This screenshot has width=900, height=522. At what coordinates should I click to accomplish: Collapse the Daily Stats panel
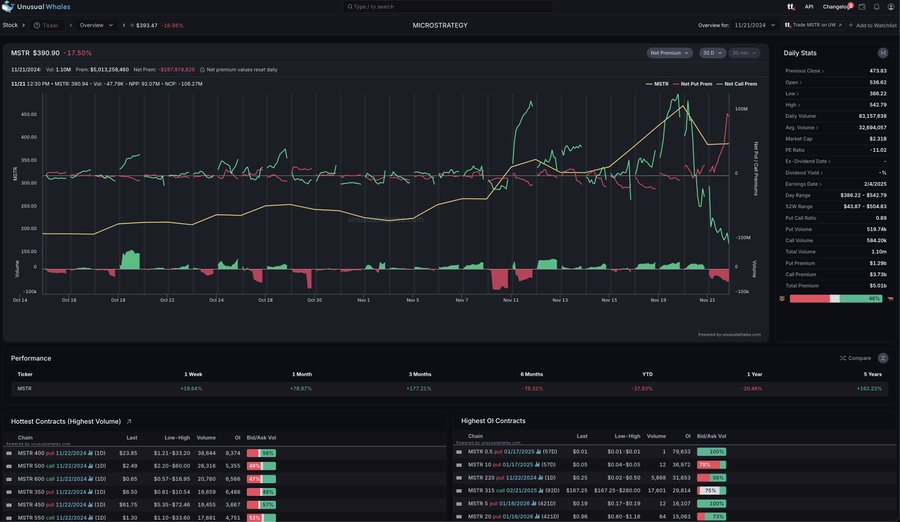pyautogui.click(x=883, y=52)
